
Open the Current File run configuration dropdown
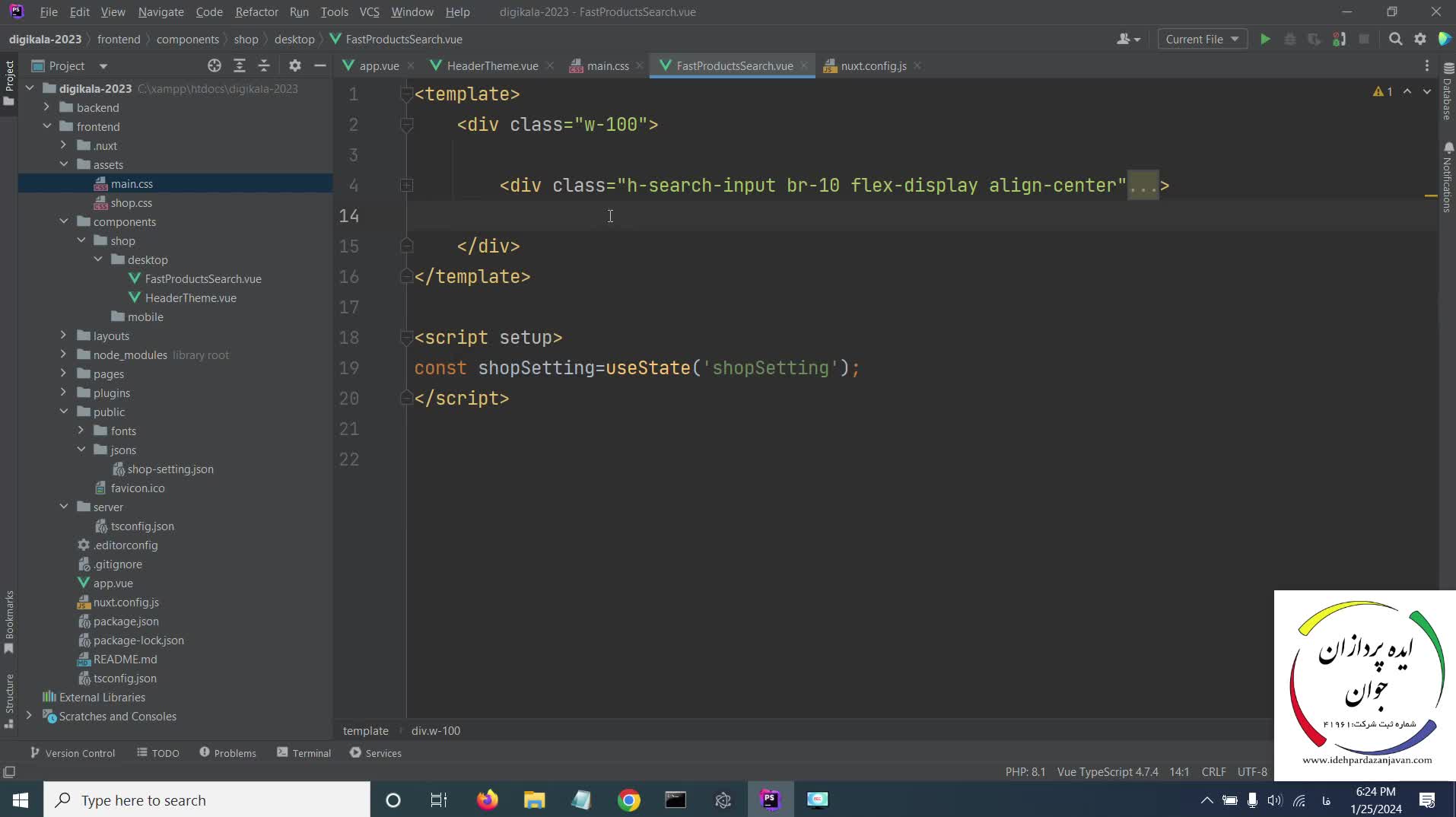point(1202,40)
